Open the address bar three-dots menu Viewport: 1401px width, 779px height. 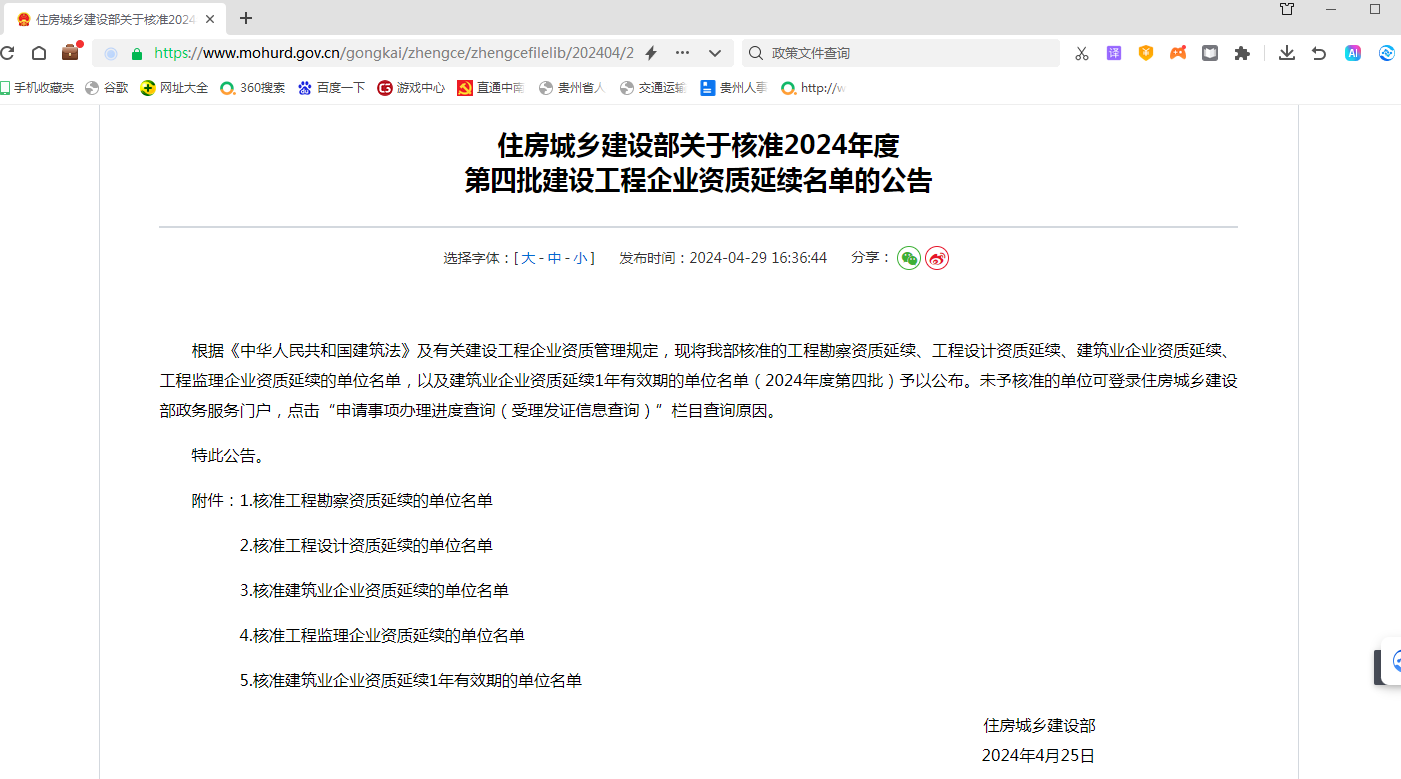click(682, 53)
